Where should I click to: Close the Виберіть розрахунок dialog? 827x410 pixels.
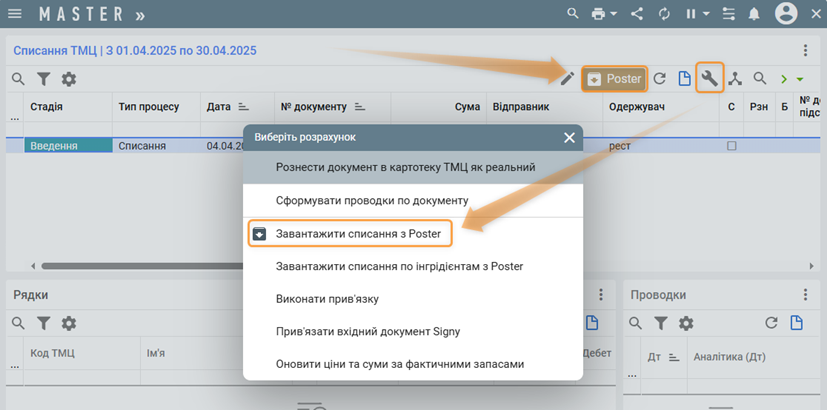click(x=569, y=138)
